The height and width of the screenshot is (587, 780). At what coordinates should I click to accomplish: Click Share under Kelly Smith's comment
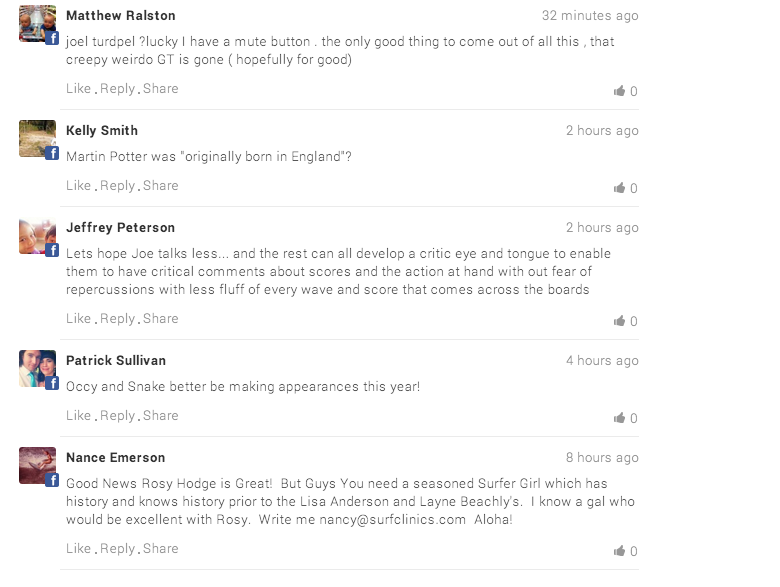point(160,185)
